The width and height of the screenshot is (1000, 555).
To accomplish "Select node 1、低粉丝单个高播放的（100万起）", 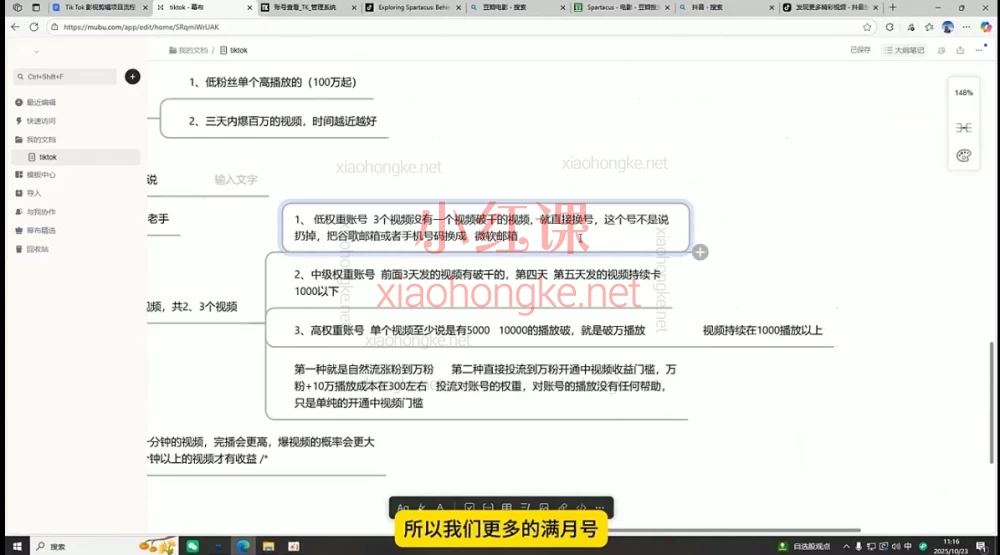I will [273, 82].
